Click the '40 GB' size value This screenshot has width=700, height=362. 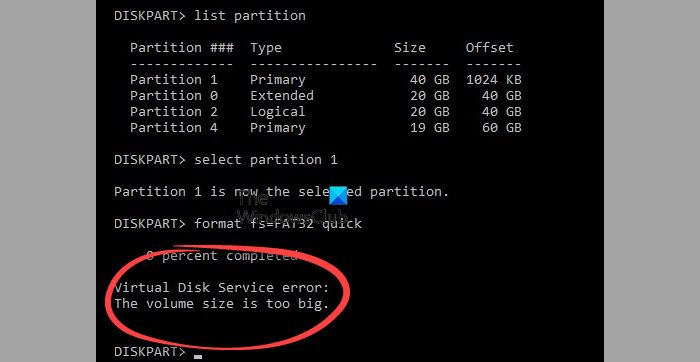(429, 80)
